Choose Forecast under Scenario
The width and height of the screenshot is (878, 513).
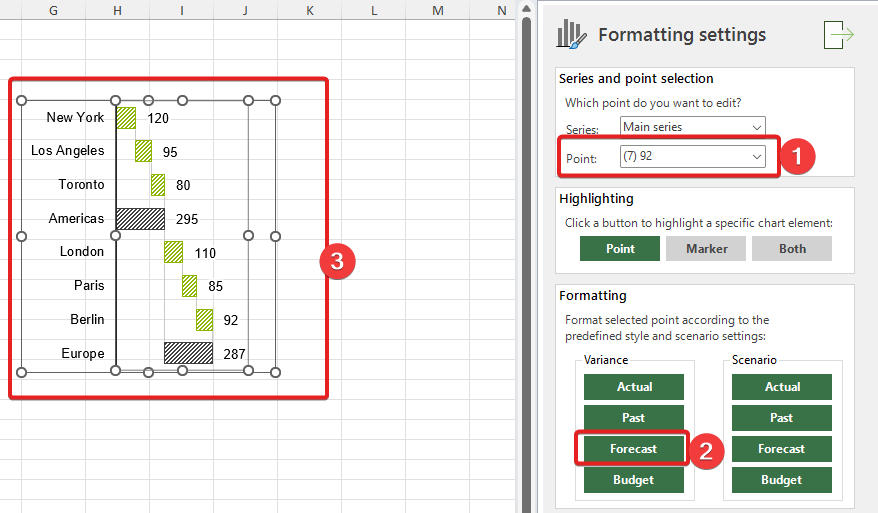[782, 449]
